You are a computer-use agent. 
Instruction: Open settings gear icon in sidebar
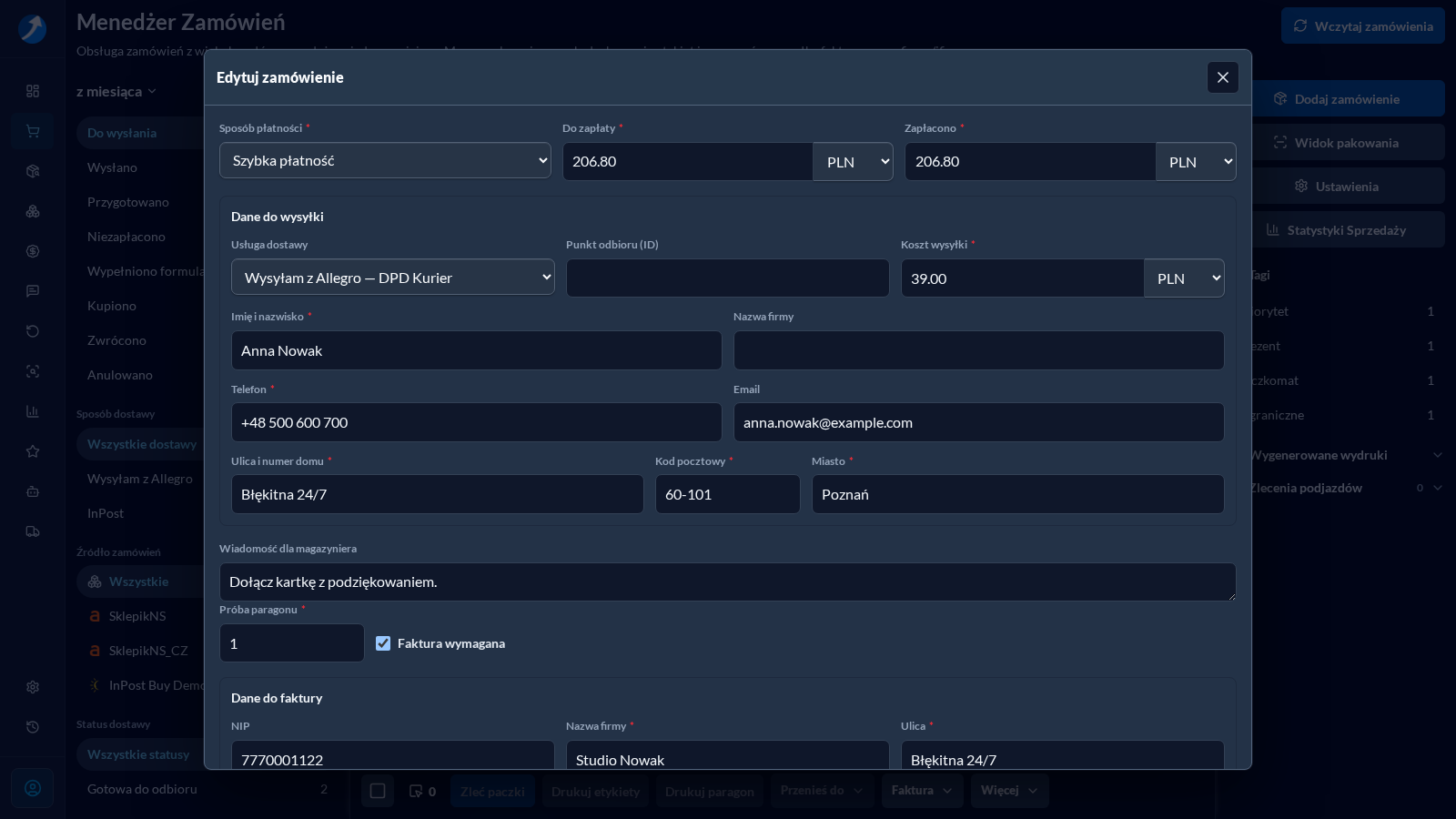[x=33, y=687]
